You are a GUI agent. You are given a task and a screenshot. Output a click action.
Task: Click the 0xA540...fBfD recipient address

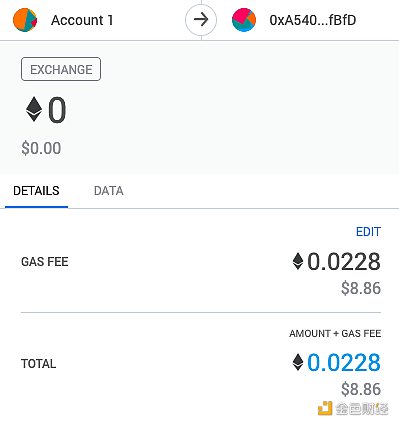313,20
